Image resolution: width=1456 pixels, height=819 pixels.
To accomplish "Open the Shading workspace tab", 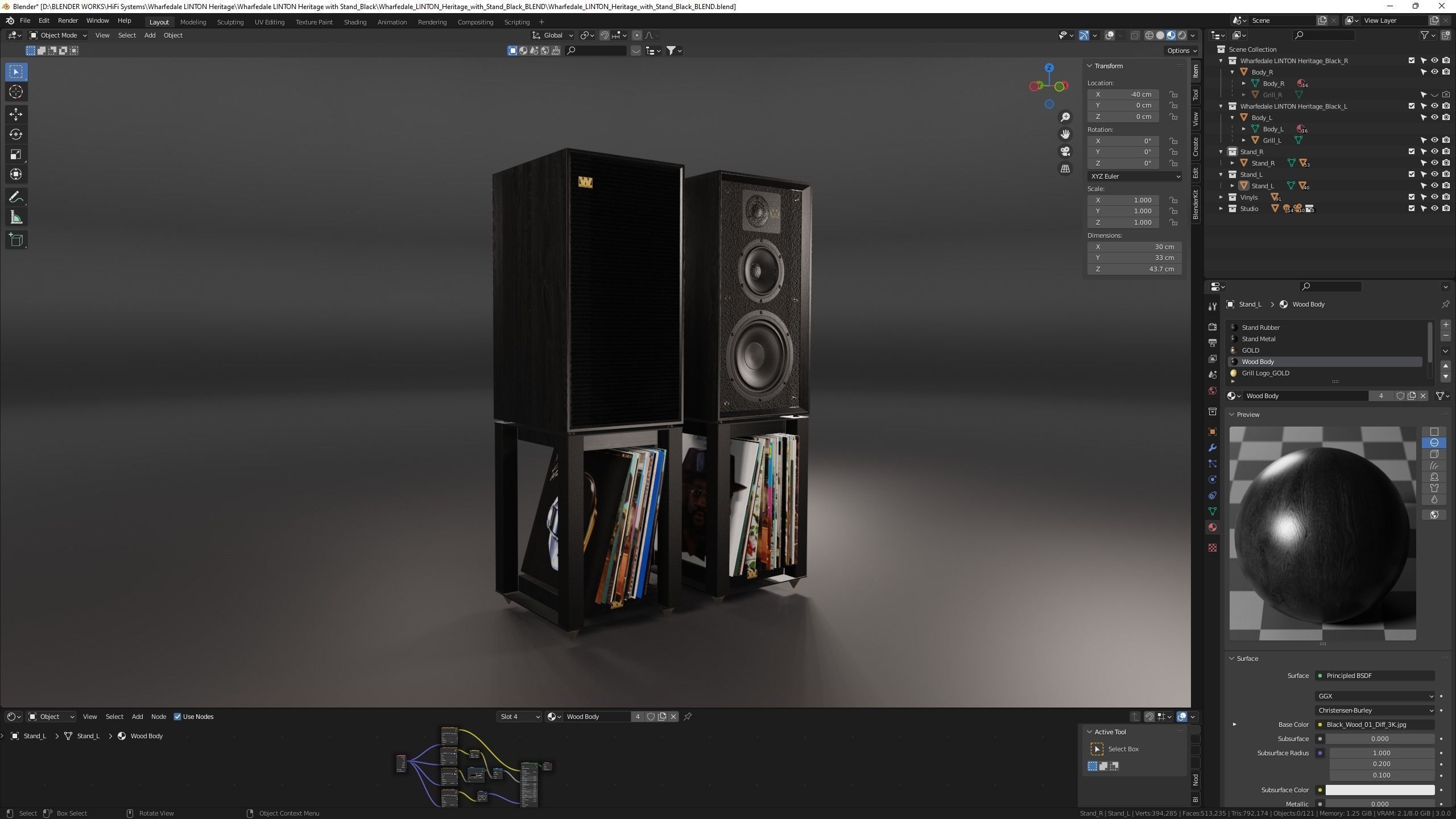I will tap(355, 22).
